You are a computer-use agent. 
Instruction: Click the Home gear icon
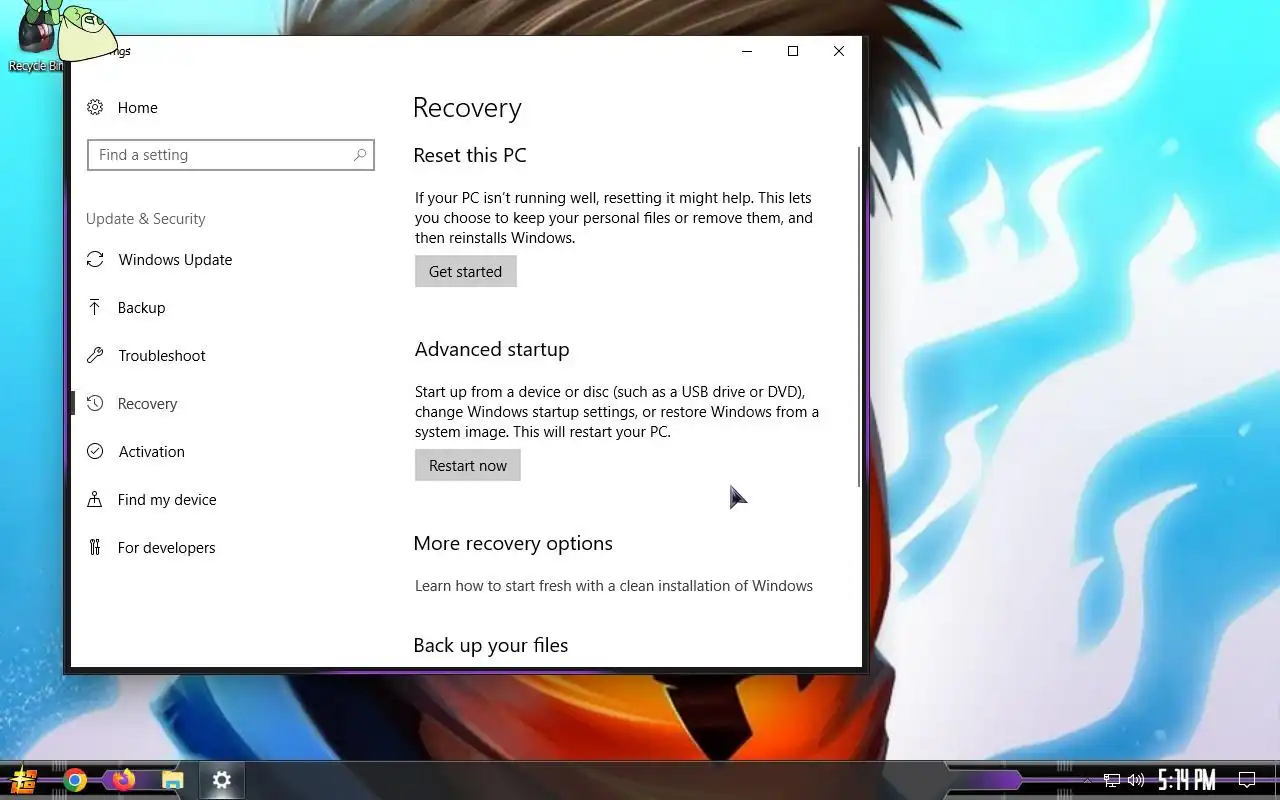tap(95, 107)
